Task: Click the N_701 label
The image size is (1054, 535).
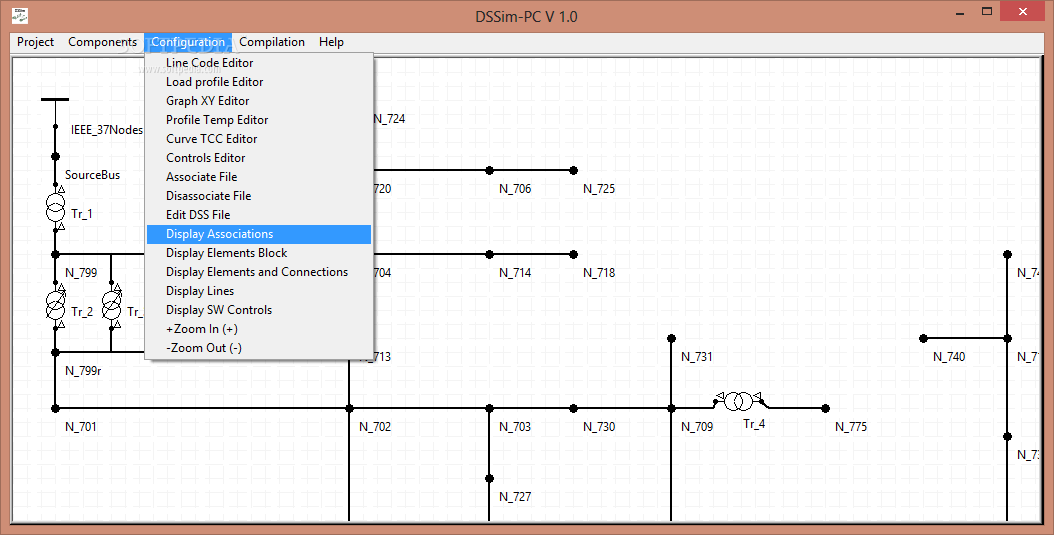Action: click(x=81, y=427)
